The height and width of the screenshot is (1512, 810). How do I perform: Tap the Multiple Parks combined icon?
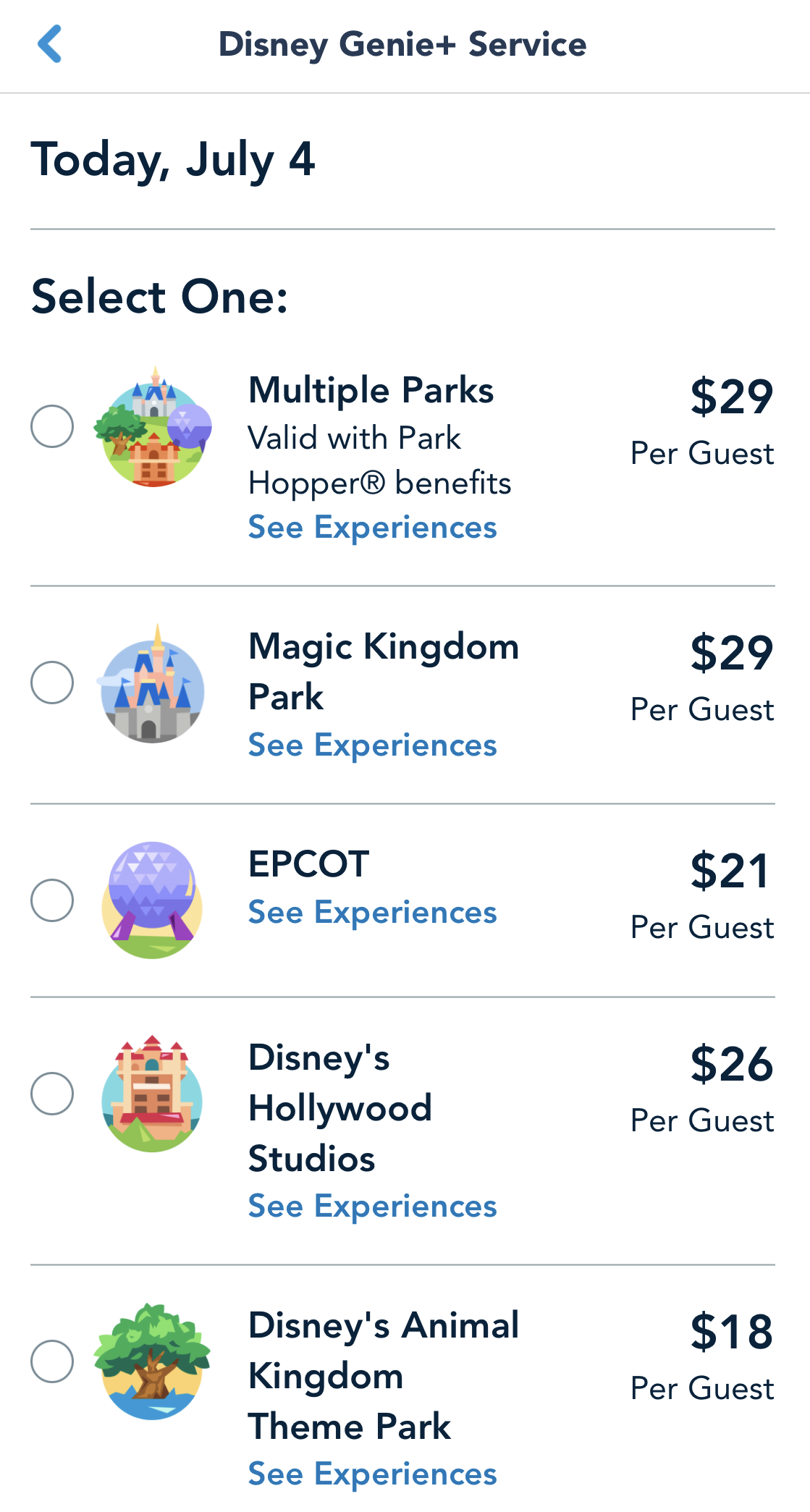(153, 427)
